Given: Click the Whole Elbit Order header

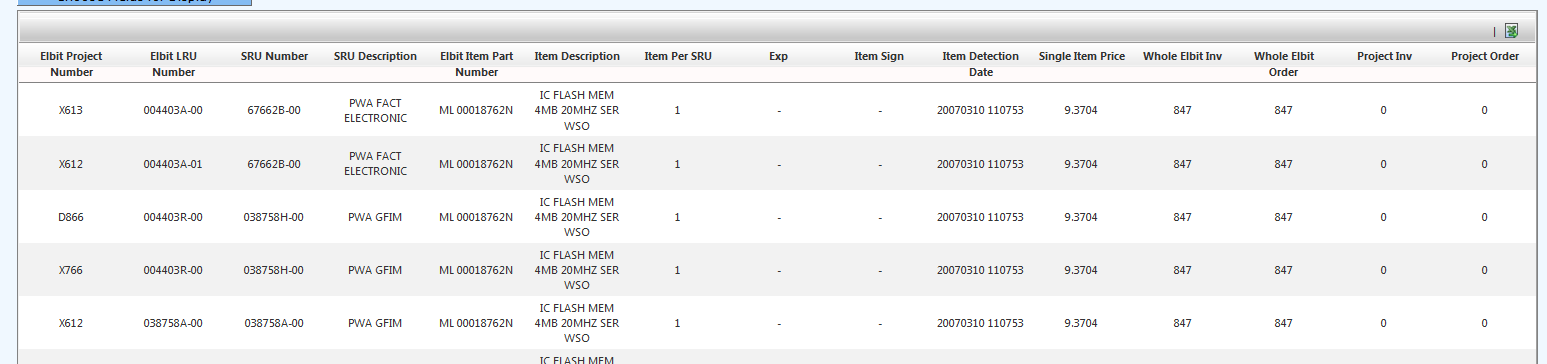Looking at the screenshot, I should 1283,64.
